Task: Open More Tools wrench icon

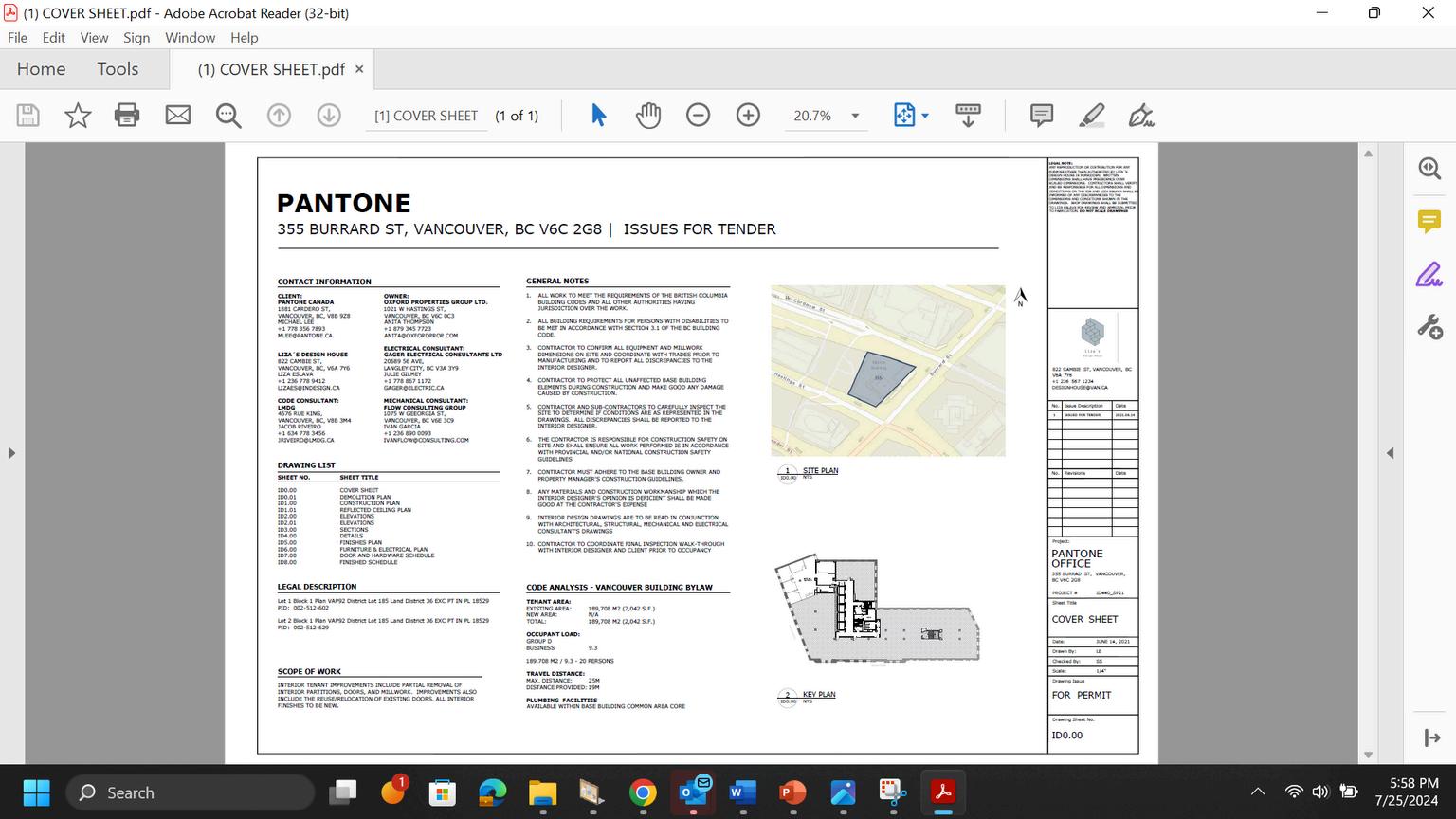Action: point(1429,328)
